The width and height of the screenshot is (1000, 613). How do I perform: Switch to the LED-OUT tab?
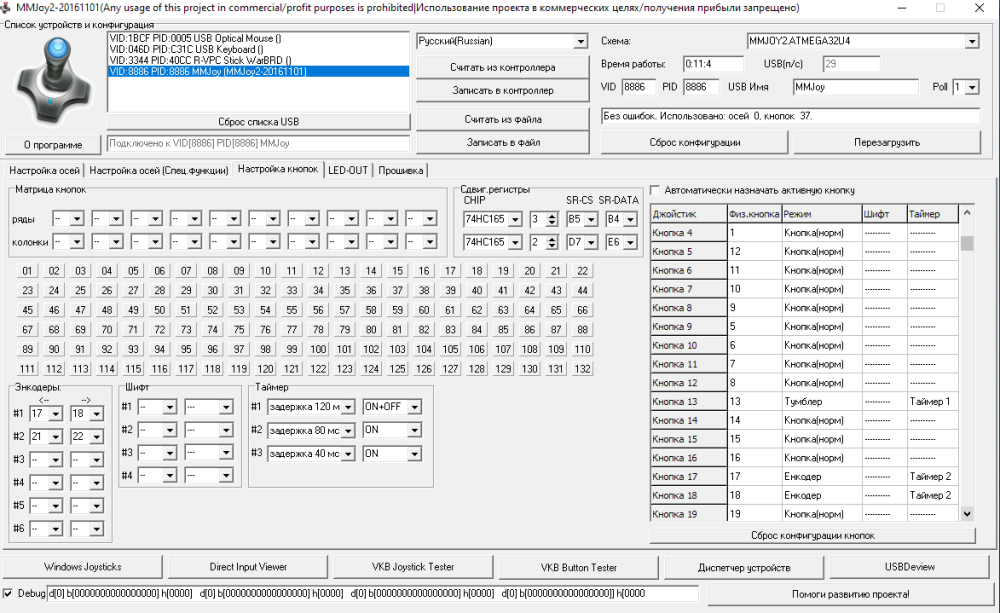(348, 170)
